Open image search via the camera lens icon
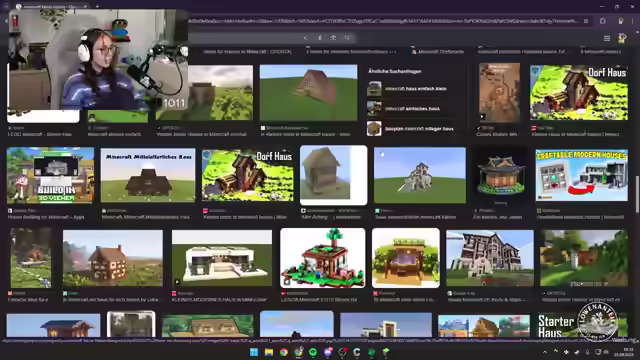The image size is (640, 360). (x=333, y=38)
